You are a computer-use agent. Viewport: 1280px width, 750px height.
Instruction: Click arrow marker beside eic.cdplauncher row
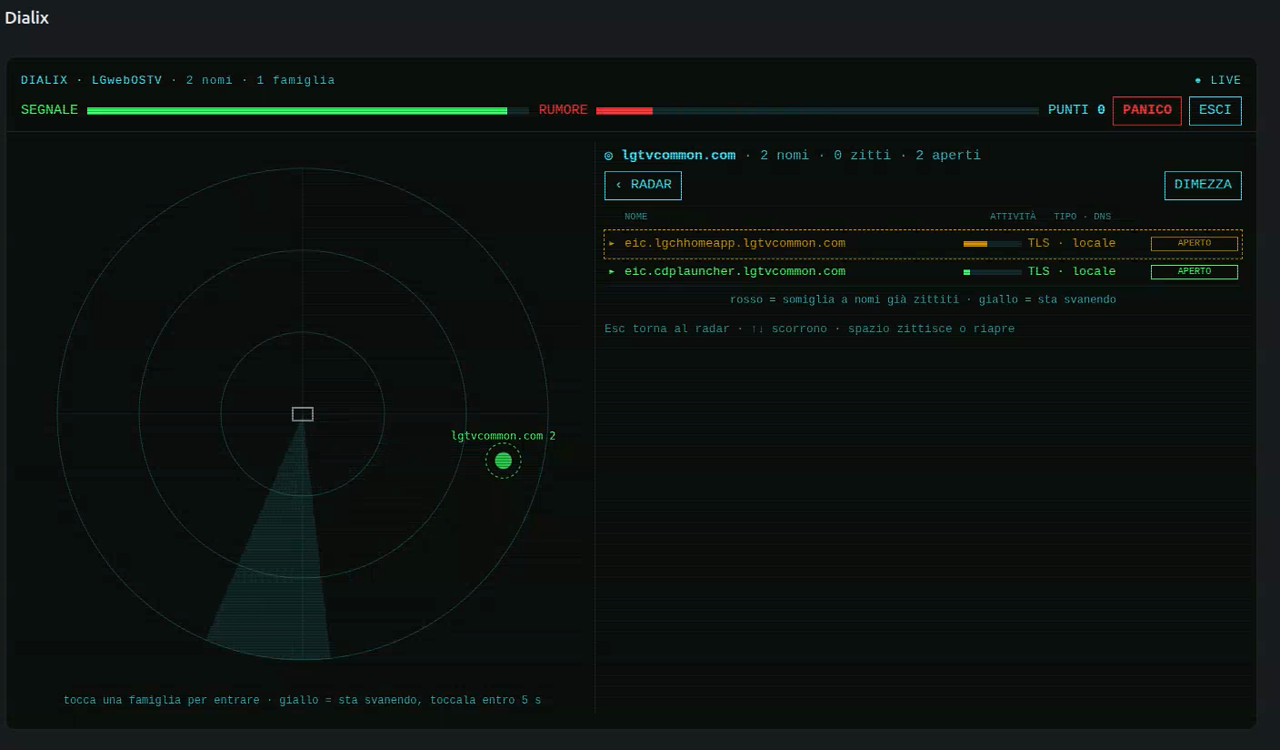(612, 271)
